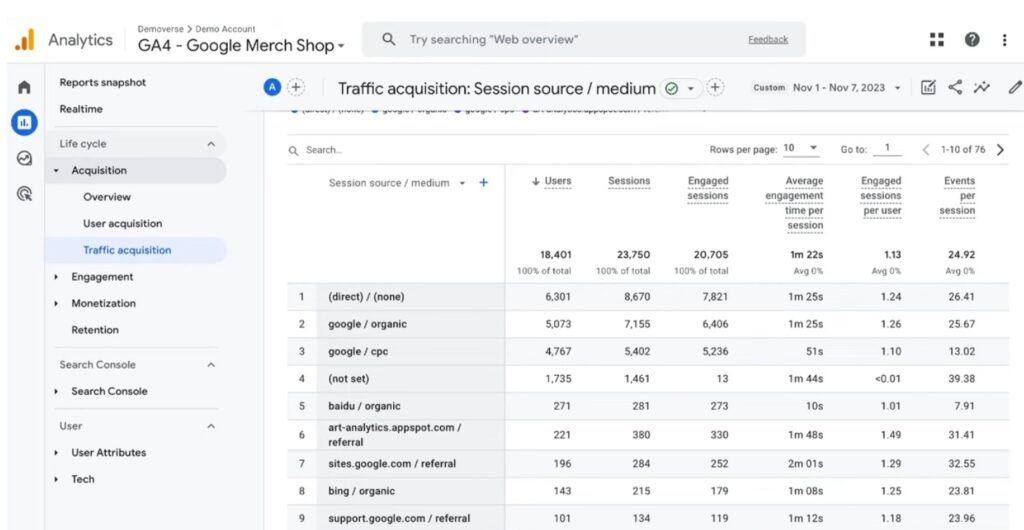Add a secondary dimension with plus icon
The width and height of the screenshot is (1024, 530).
[484, 183]
